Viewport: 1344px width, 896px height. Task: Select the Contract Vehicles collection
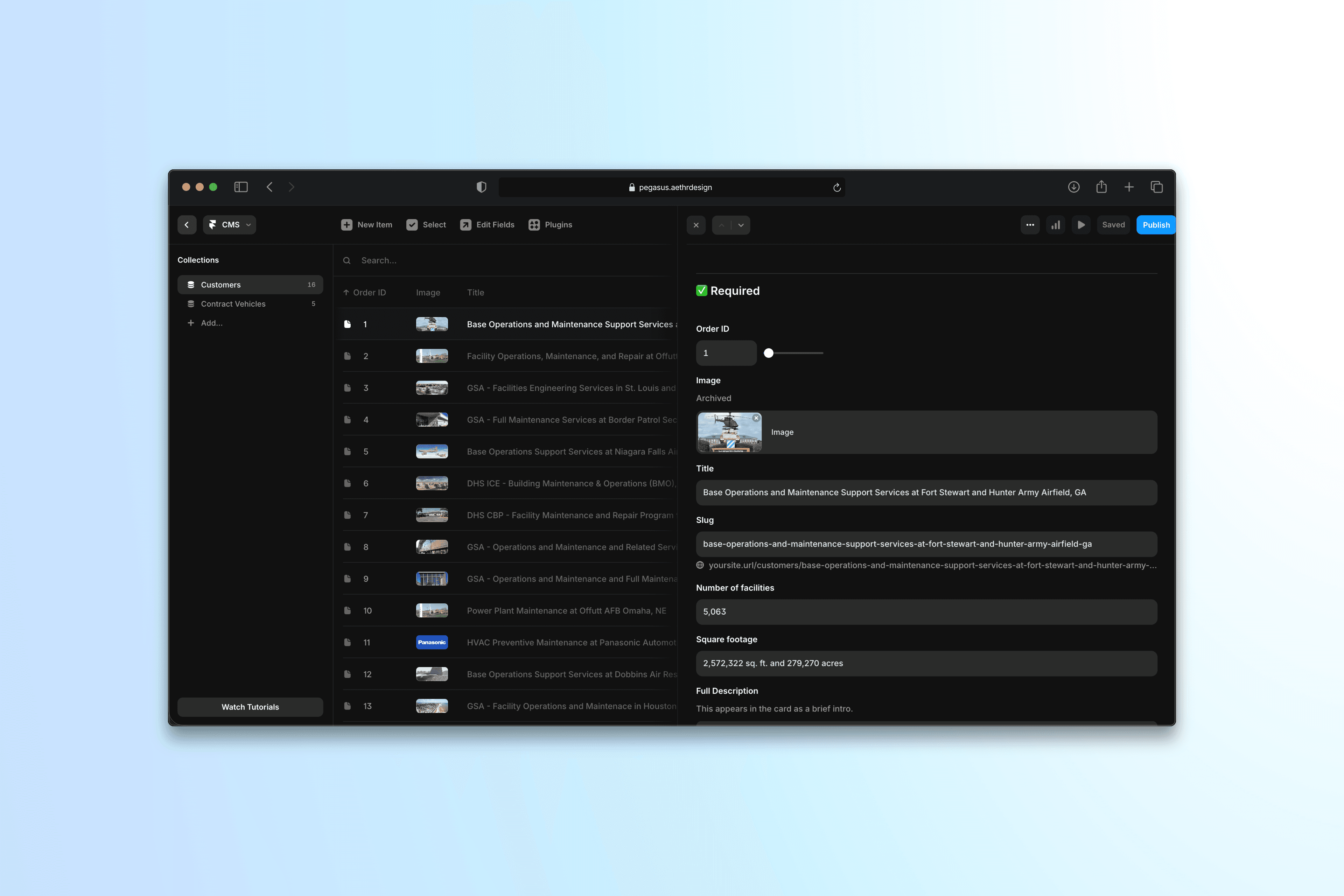[233, 304]
